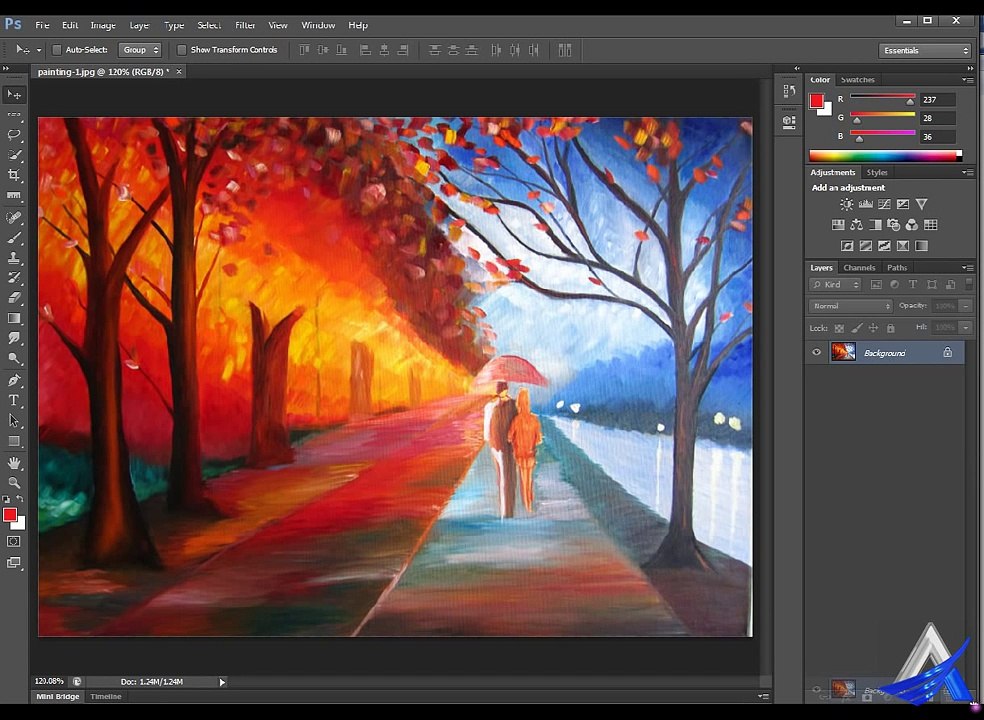984x720 pixels.
Task: Click the zoom percentage field 120.08%
Action: 49,681
